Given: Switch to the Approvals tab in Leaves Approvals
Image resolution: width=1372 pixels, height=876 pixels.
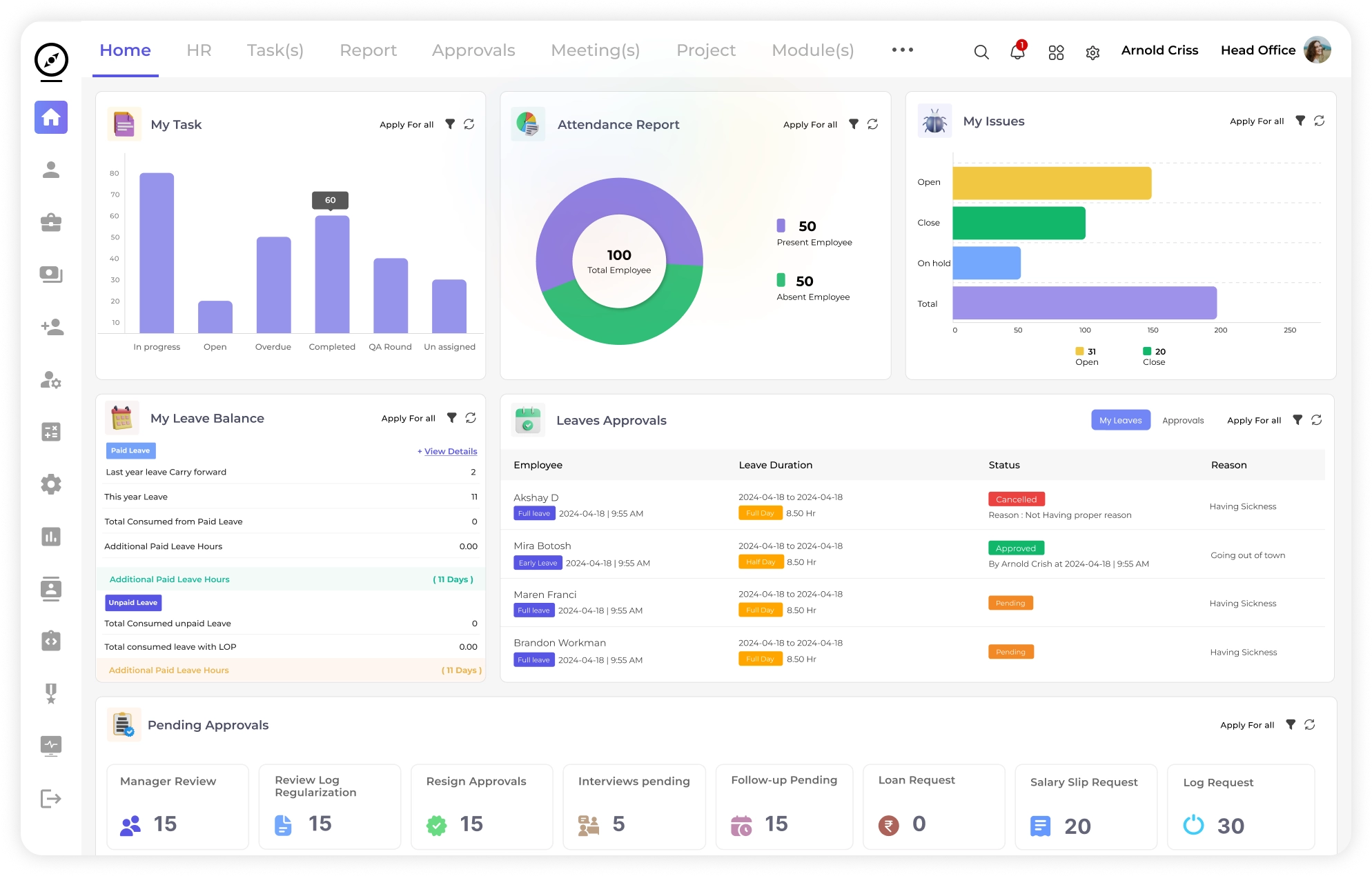Looking at the screenshot, I should 1183,420.
